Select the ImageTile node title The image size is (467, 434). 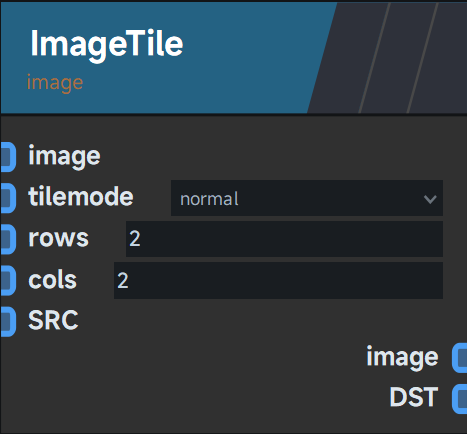click(x=107, y=44)
